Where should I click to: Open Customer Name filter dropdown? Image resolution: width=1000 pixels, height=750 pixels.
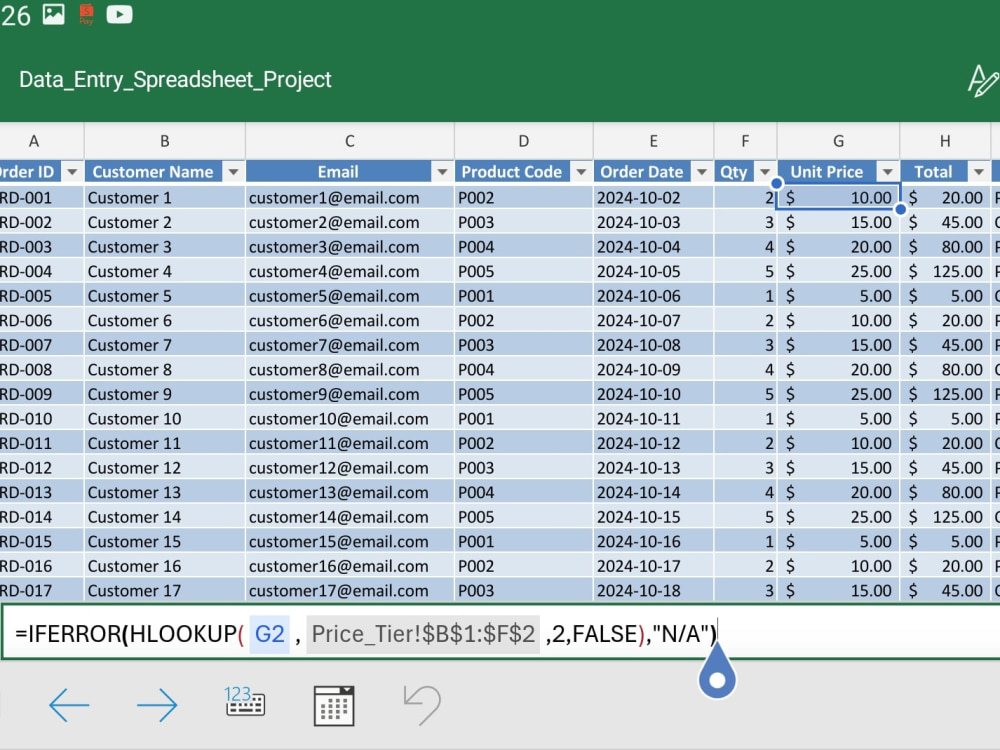(233, 172)
